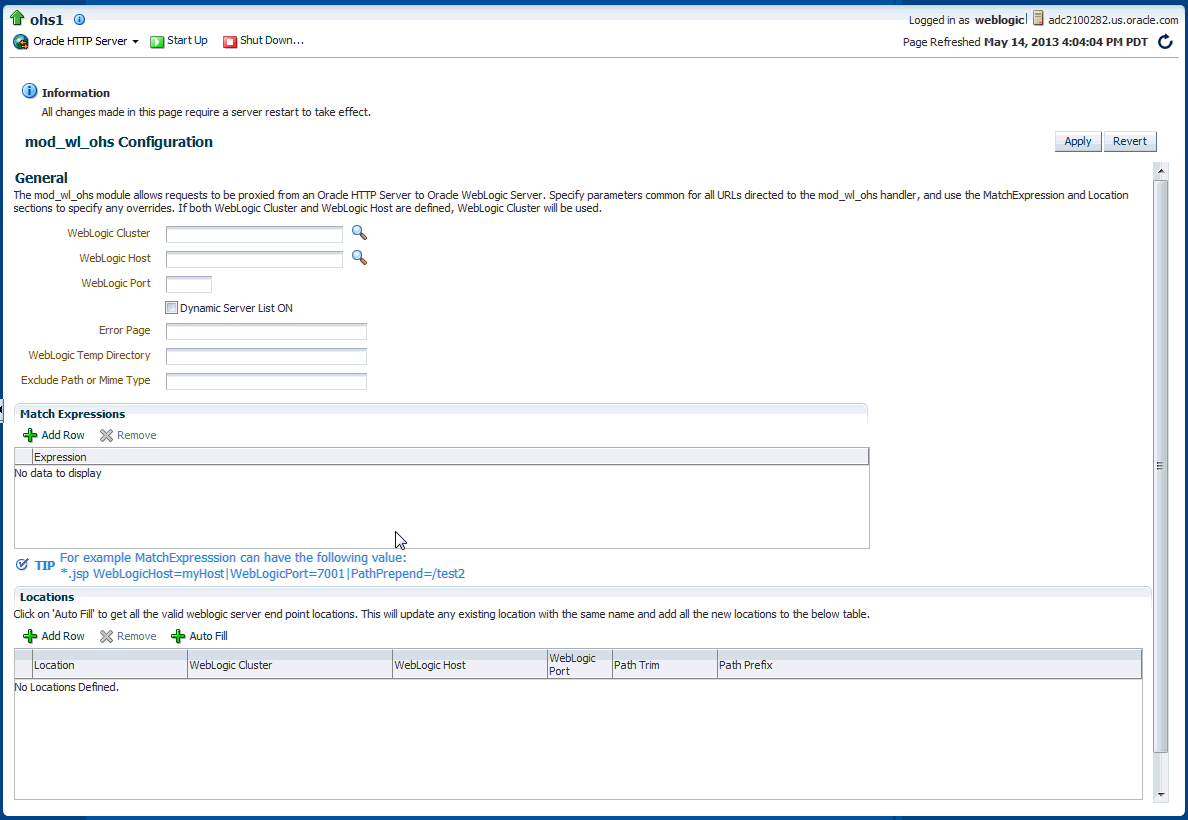Click the TIP checkmark icon
Viewport: 1188px width, 820px height.
click(22, 565)
